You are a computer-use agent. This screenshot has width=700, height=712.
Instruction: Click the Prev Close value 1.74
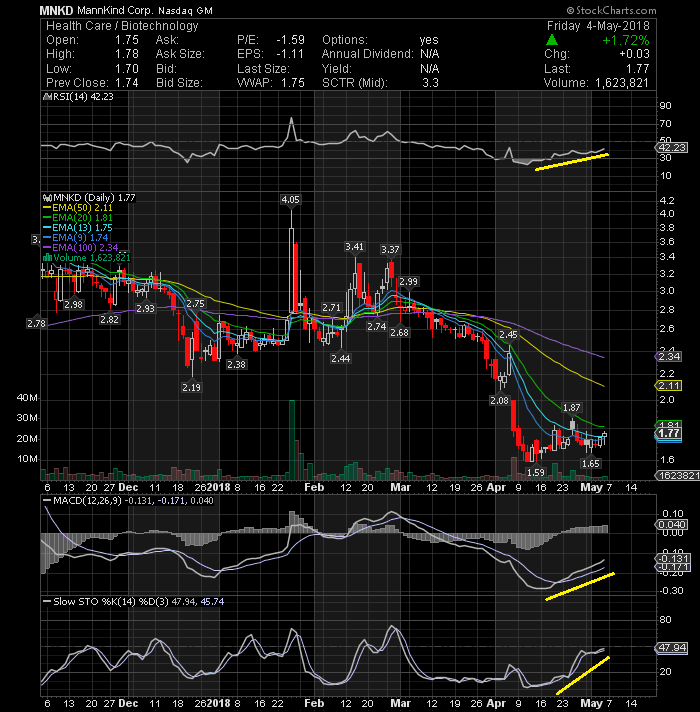coord(127,83)
